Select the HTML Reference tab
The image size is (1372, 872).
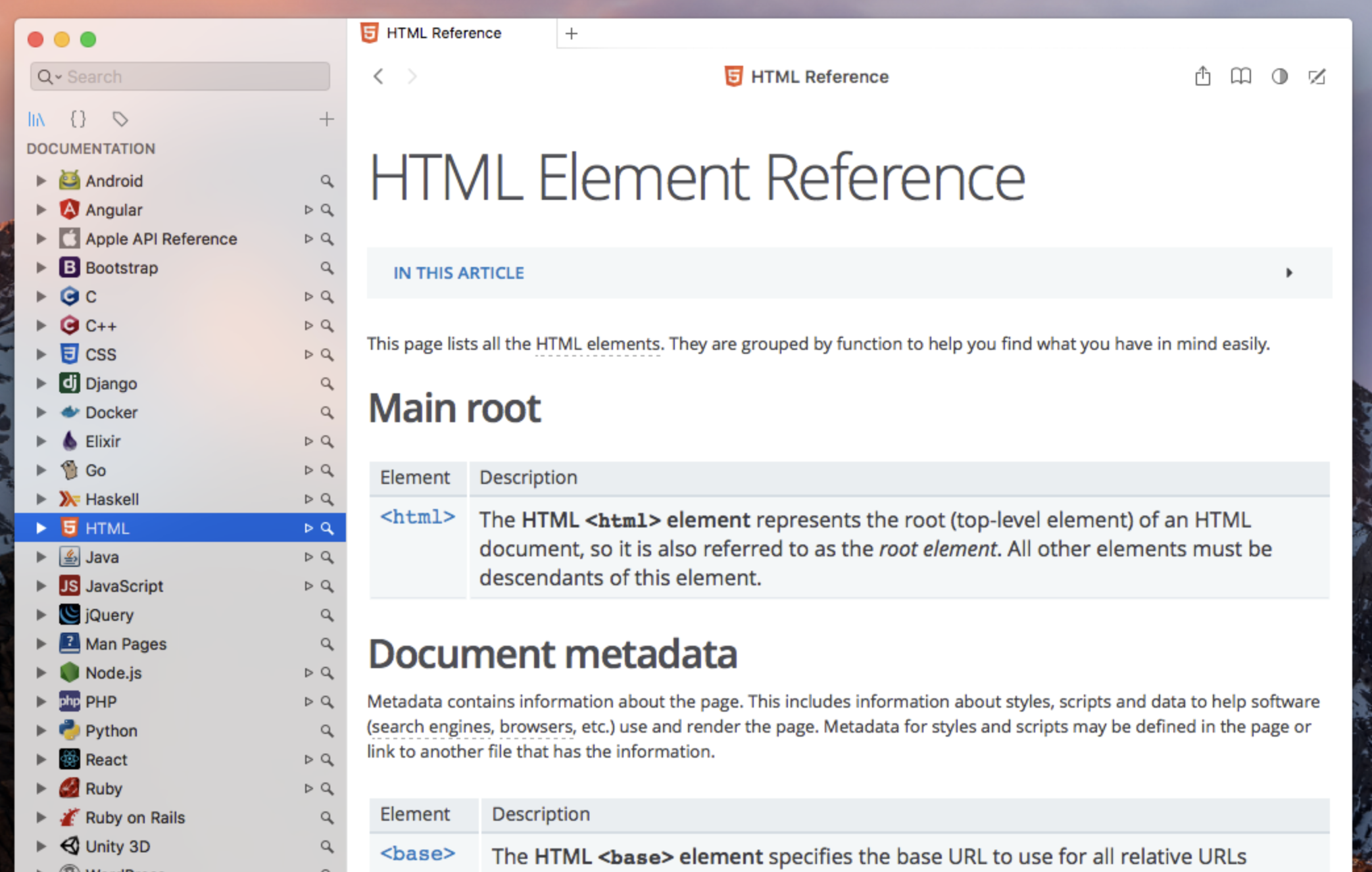443,34
